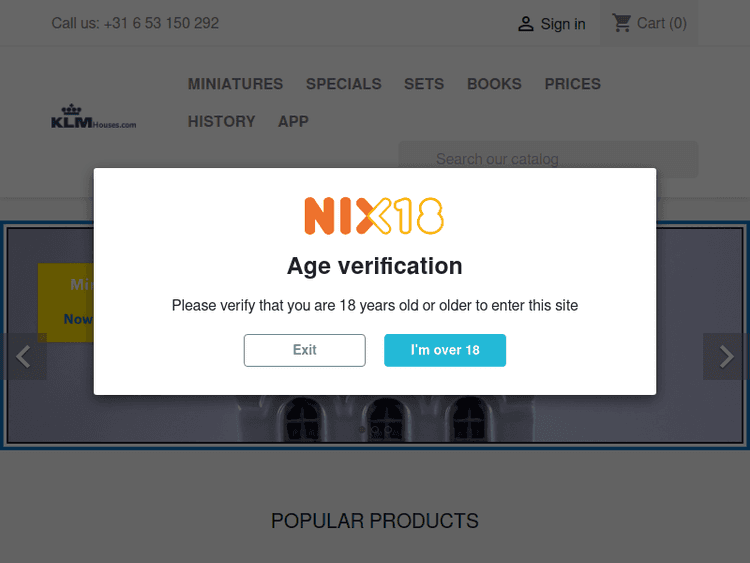Navigate to Sets menu item
The image size is (750, 563).
[x=424, y=84]
